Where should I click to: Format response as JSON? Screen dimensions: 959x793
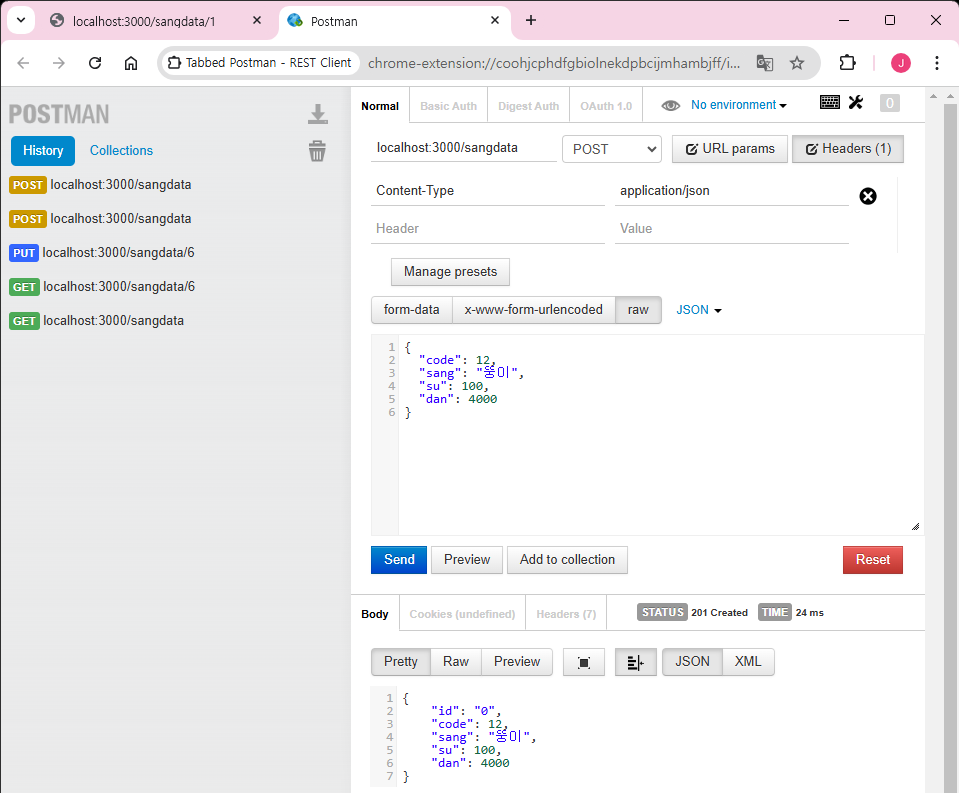pos(692,662)
